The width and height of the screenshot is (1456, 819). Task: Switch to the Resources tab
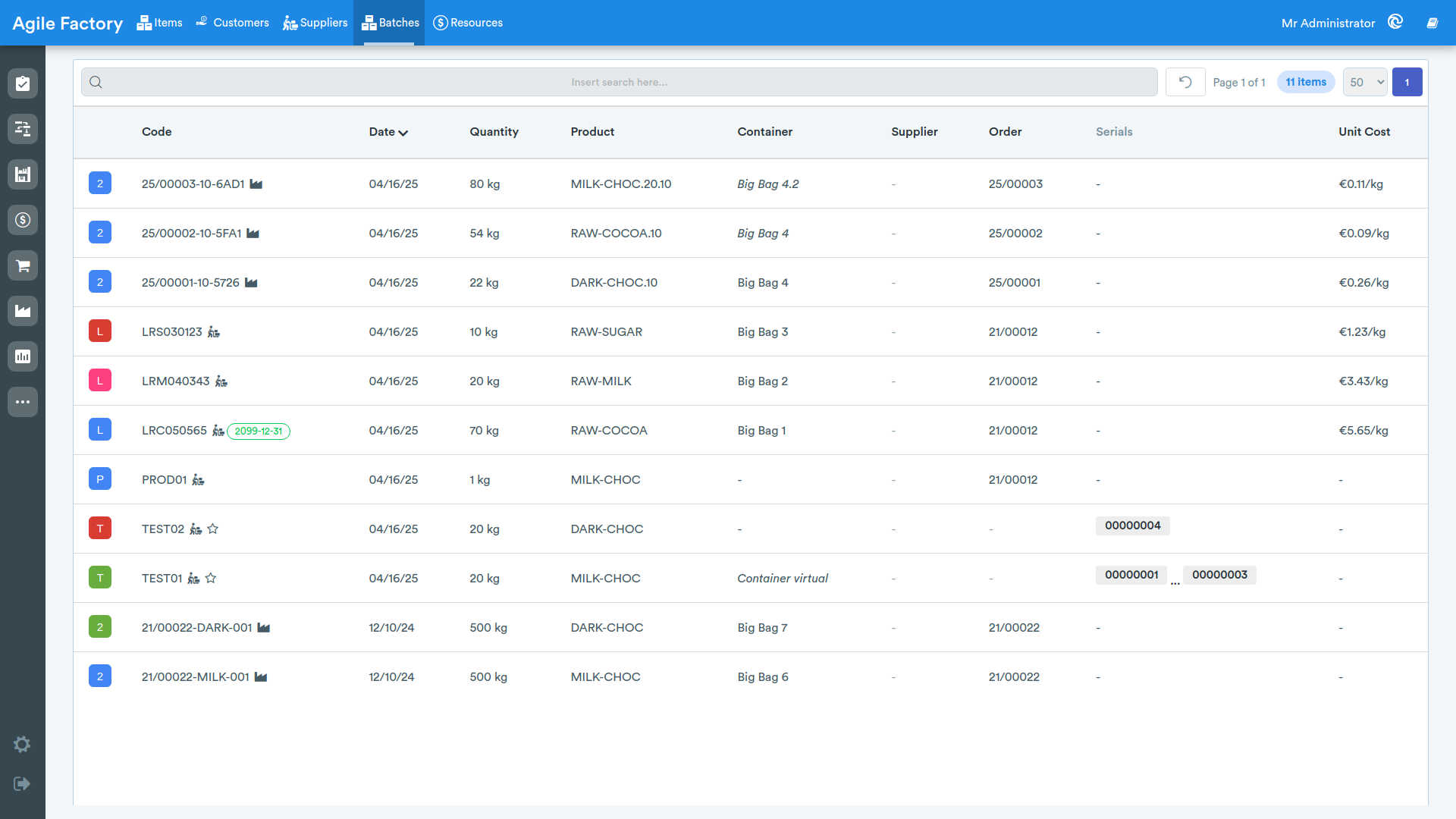click(x=468, y=23)
